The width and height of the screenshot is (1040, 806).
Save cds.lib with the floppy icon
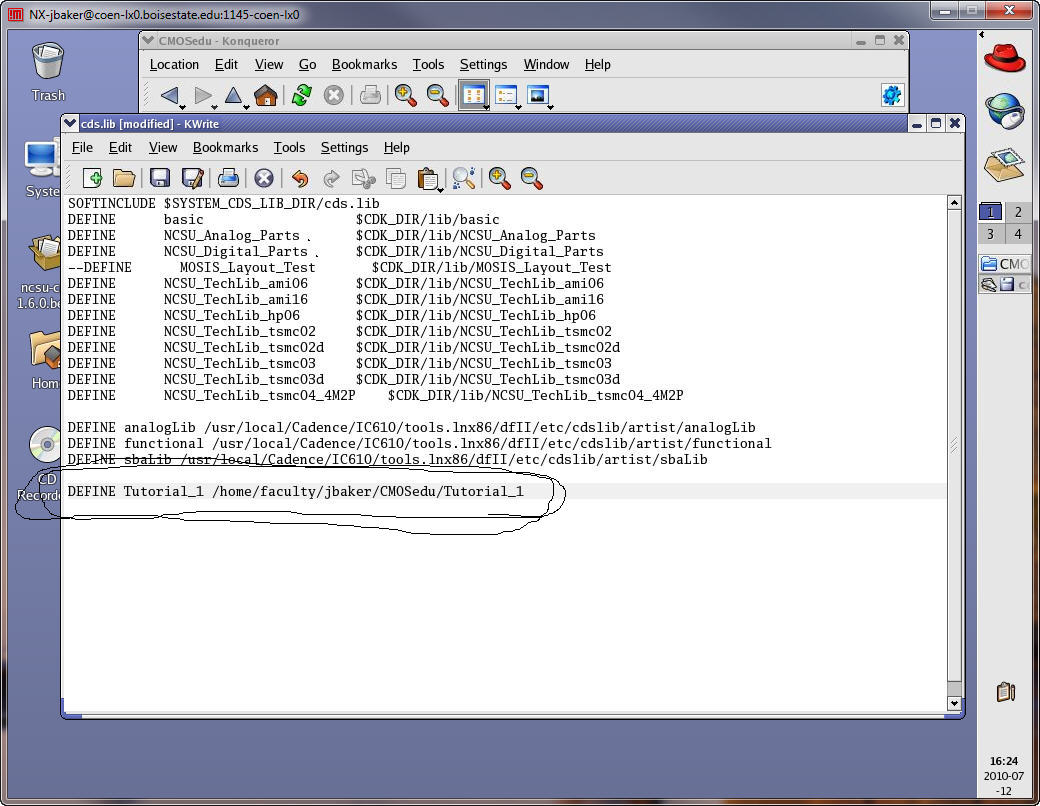(159, 178)
